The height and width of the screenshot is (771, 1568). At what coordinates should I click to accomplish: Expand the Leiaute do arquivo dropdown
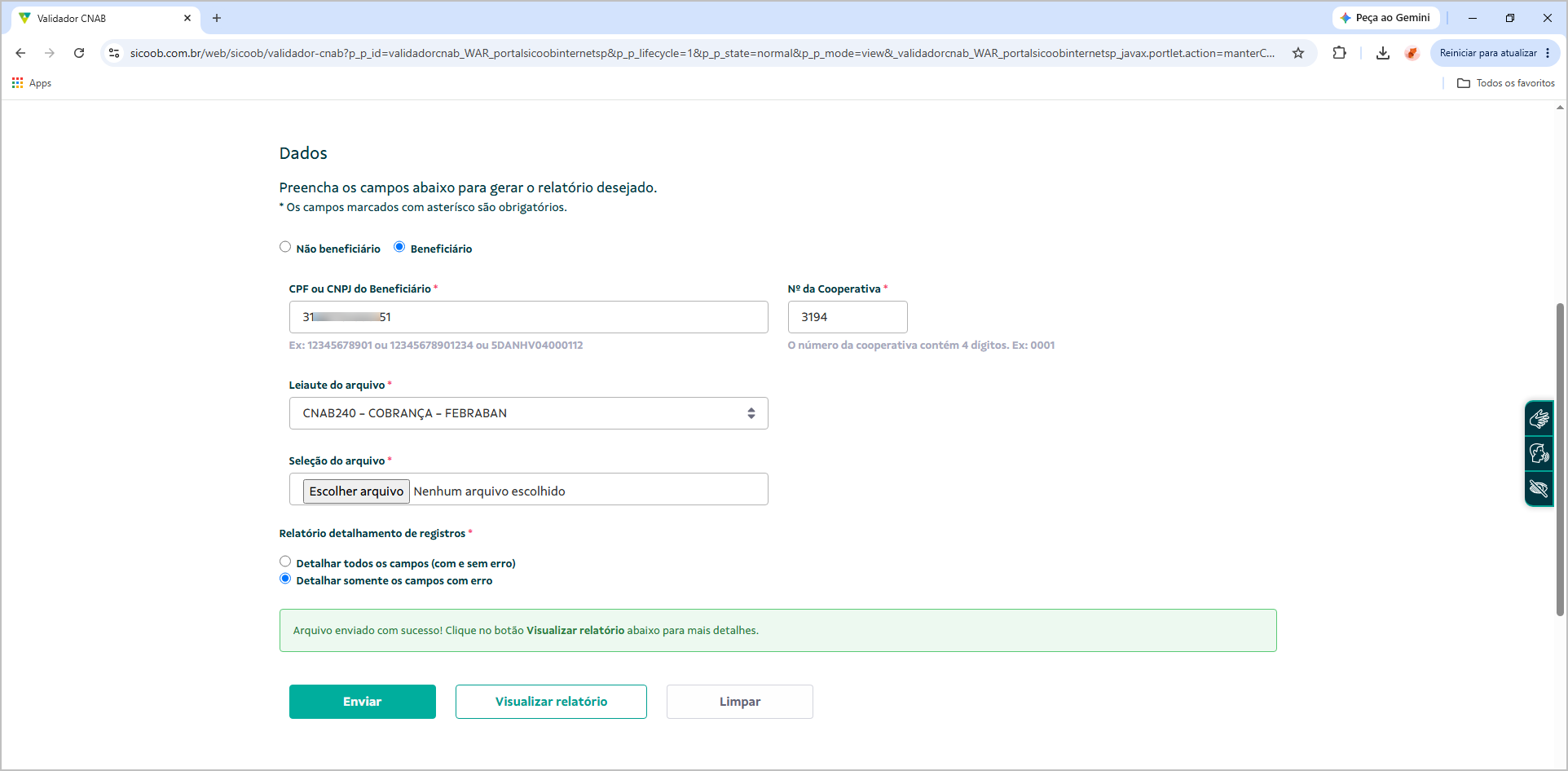coord(528,413)
